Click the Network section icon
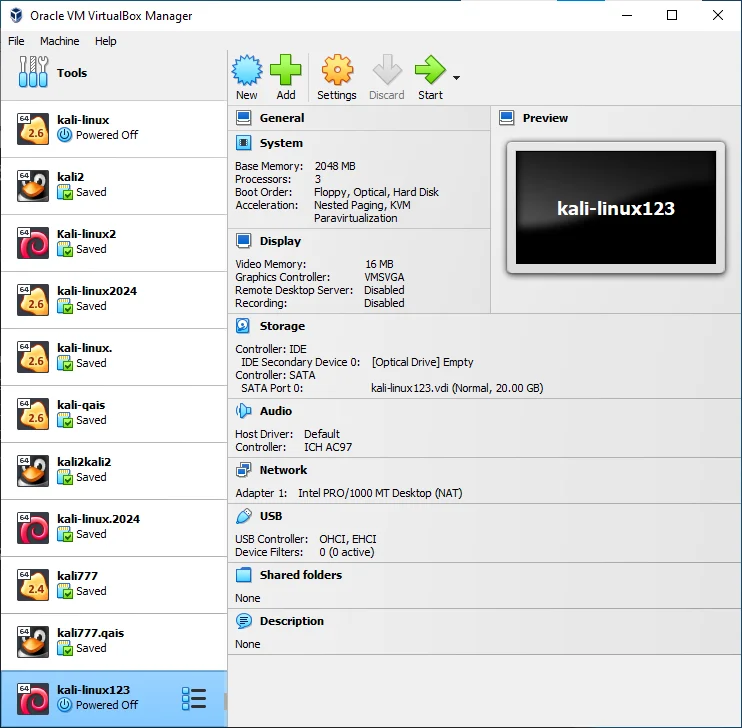 coord(244,470)
